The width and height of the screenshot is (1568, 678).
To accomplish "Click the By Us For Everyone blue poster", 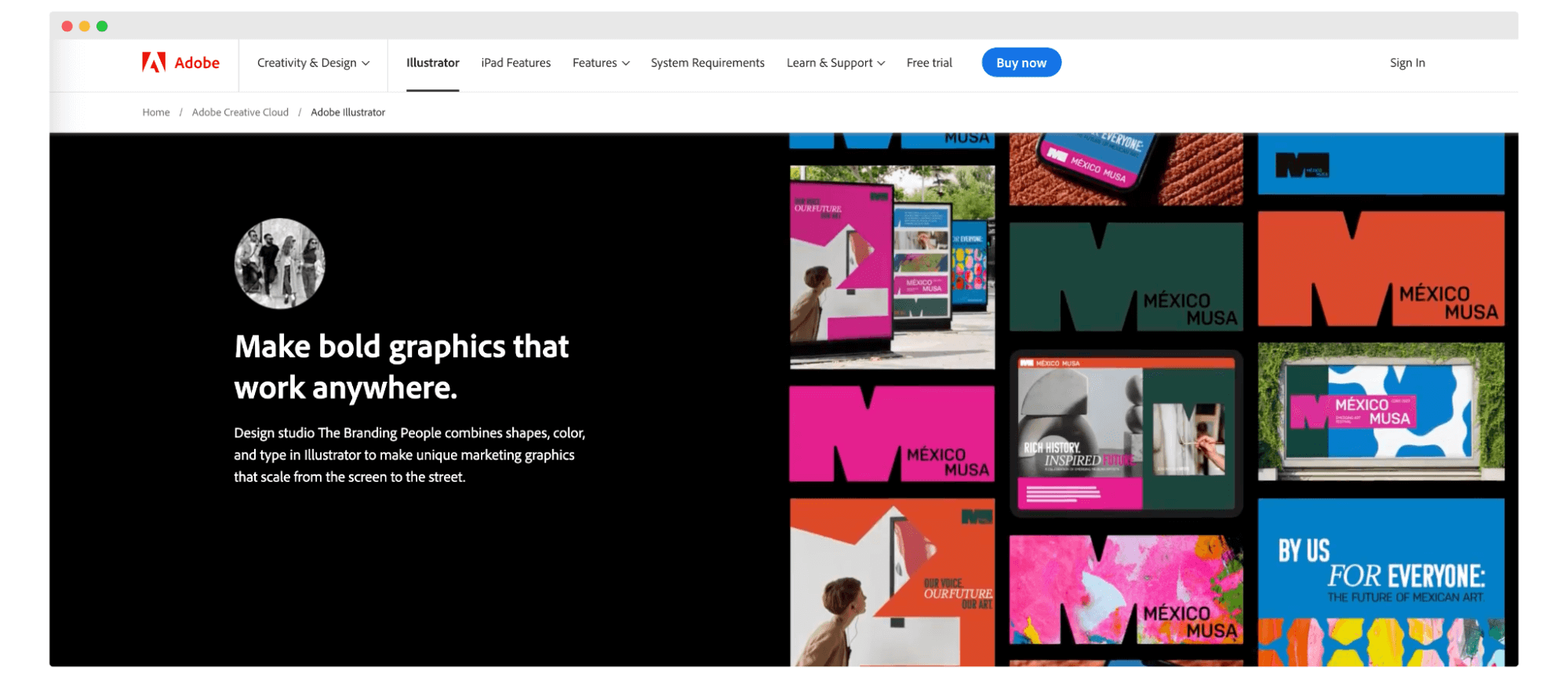I will tap(1381, 582).
